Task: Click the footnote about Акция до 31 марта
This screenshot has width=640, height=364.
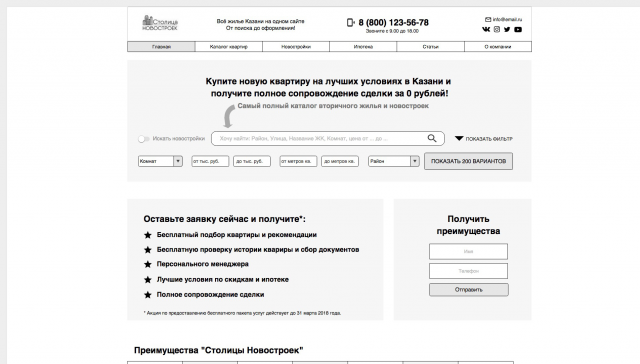Action: [x=242, y=313]
